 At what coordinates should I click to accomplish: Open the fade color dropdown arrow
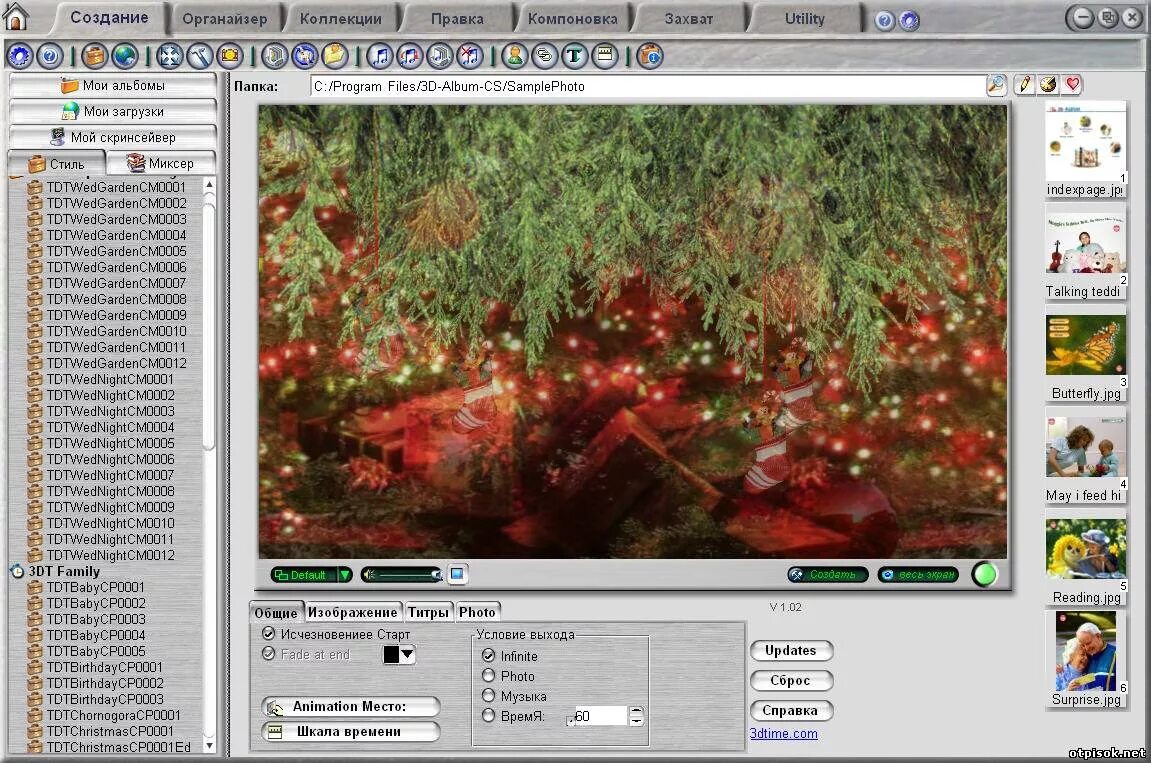point(407,654)
